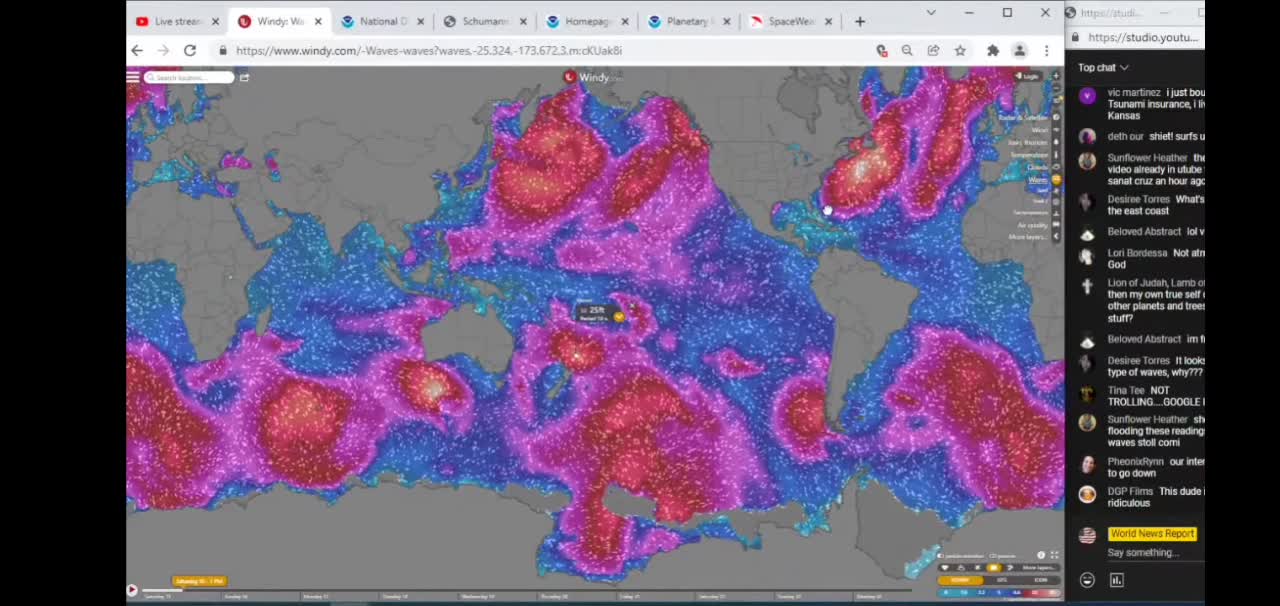Click the 25ft wave height picker label
The width and height of the screenshot is (1280, 606).
pyautogui.click(x=596, y=311)
